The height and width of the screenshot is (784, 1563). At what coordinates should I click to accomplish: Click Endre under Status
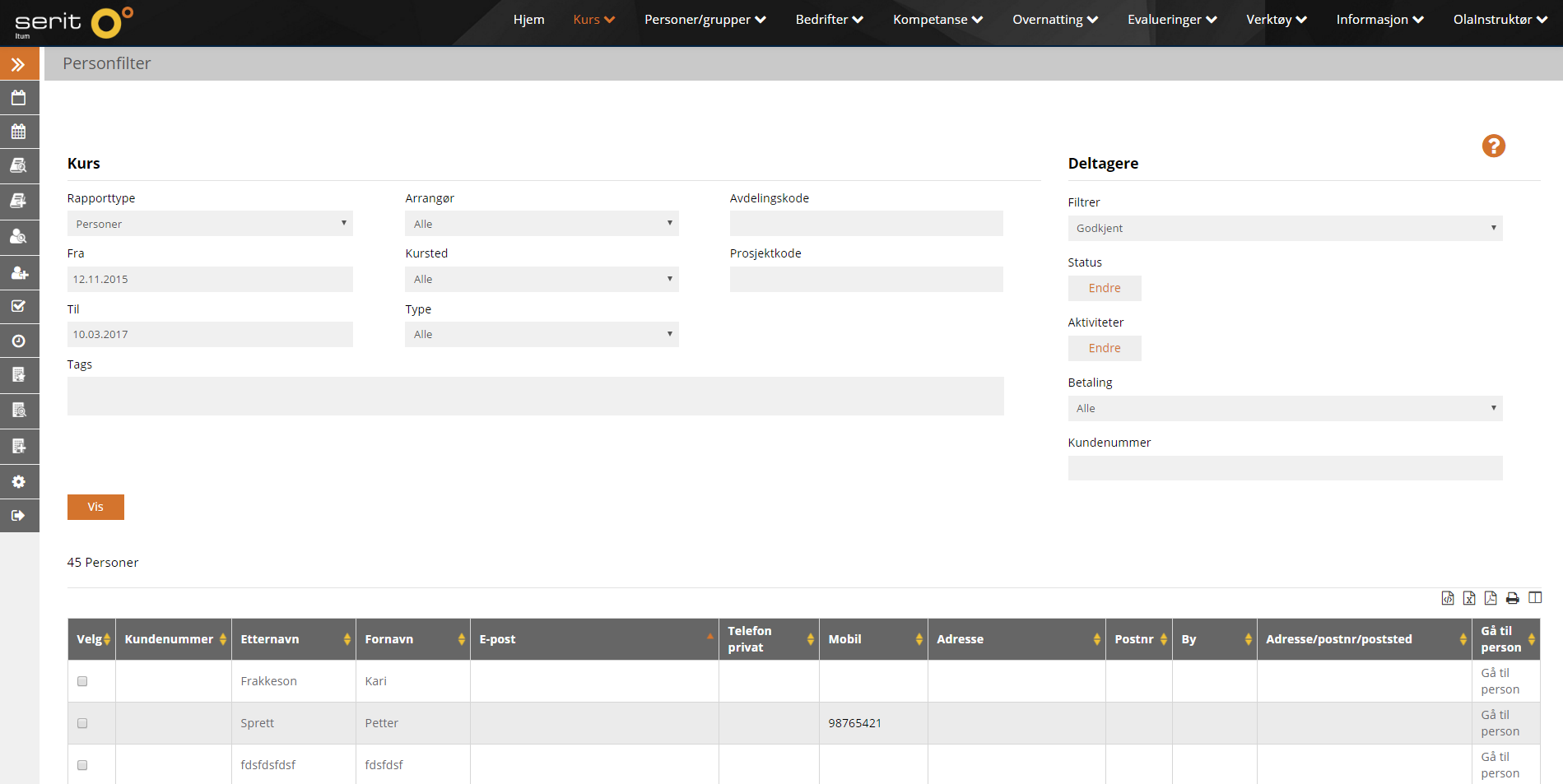pos(1105,288)
